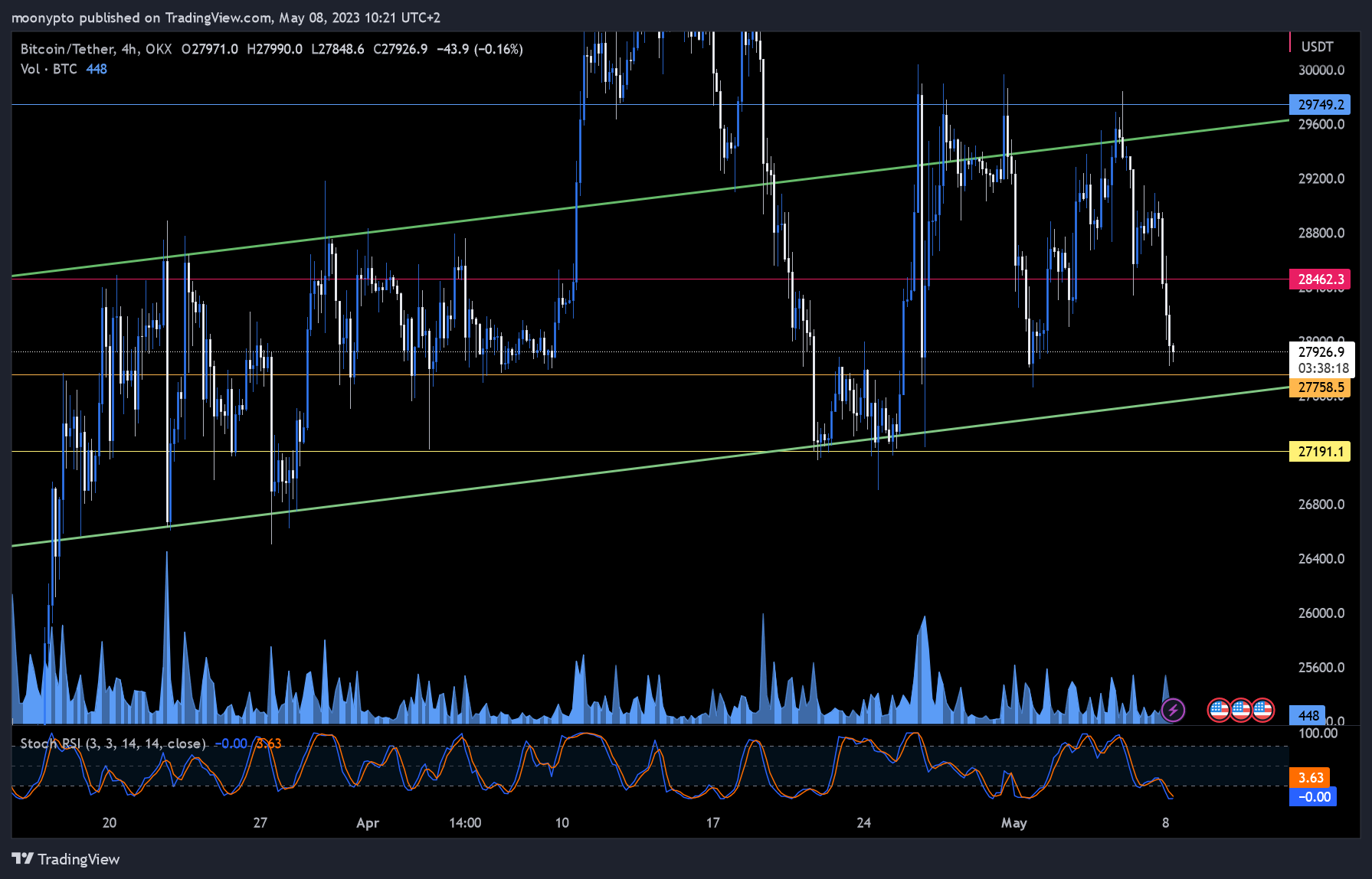Image resolution: width=1372 pixels, height=879 pixels.
Task: Click the 28800.0 price axis tick
Action: (x=1321, y=233)
